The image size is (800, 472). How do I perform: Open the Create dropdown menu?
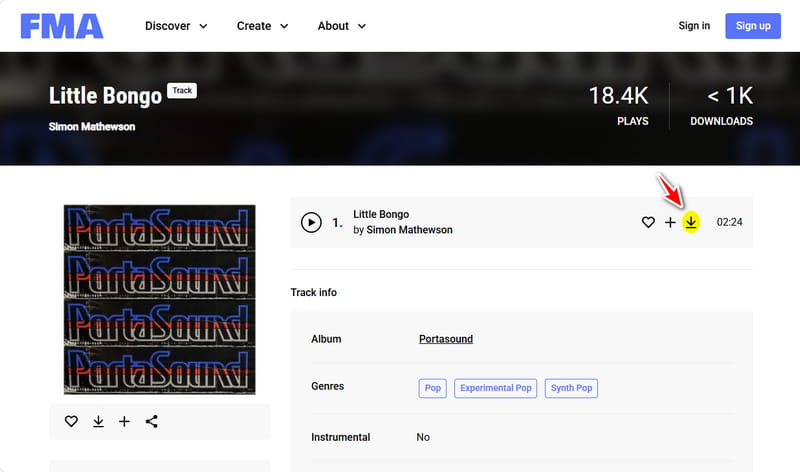click(x=262, y=26)
